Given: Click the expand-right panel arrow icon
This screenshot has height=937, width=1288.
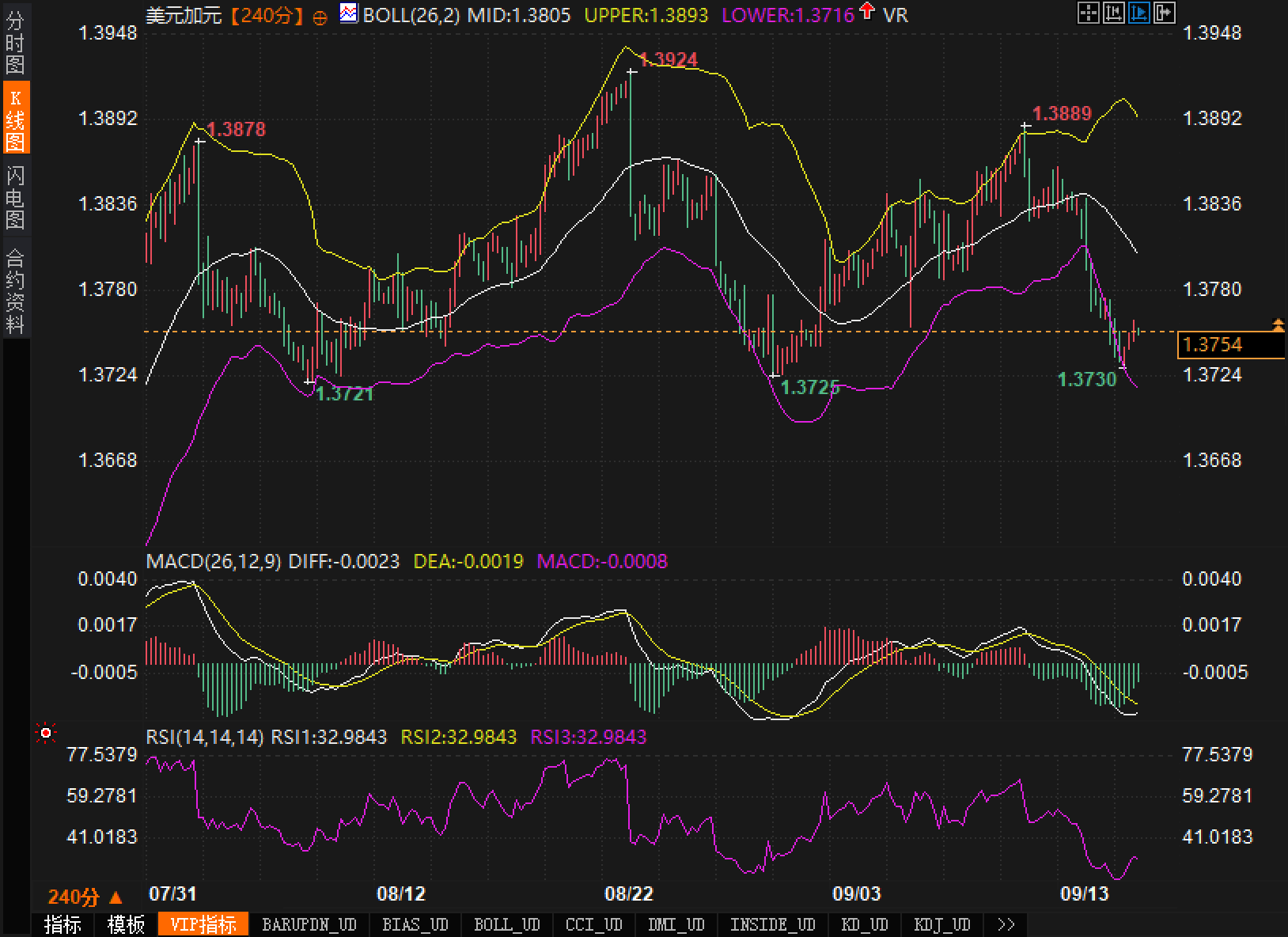Looking at the screenshot, I should pyautogui.click(x=1165, y=13).
